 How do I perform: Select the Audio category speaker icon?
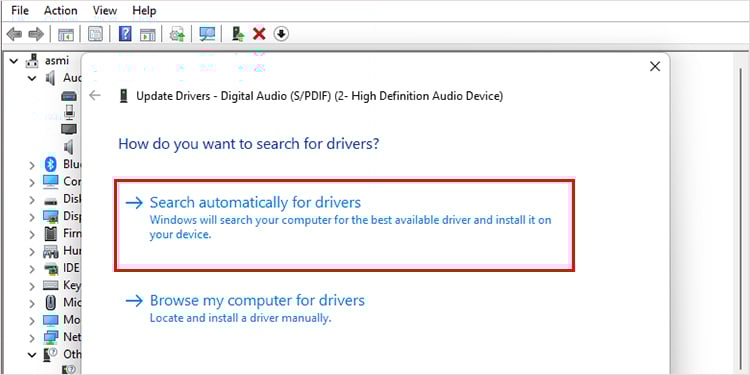[x=50, y=77]
